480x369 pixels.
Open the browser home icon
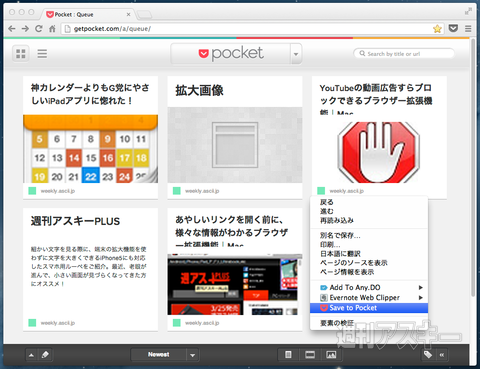(x=52, y=29)
